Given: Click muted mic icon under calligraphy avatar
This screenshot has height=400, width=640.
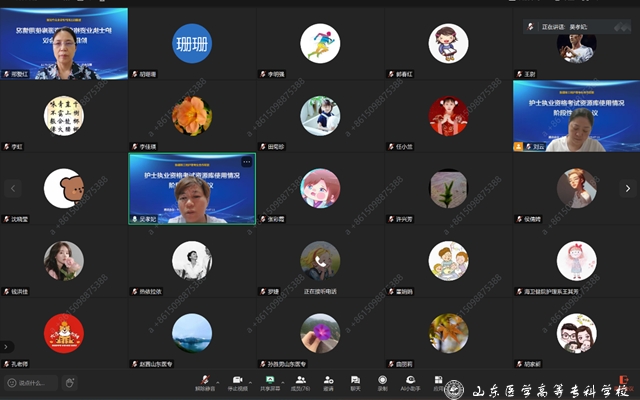Looking at the screenshot, I should point(7,147).
